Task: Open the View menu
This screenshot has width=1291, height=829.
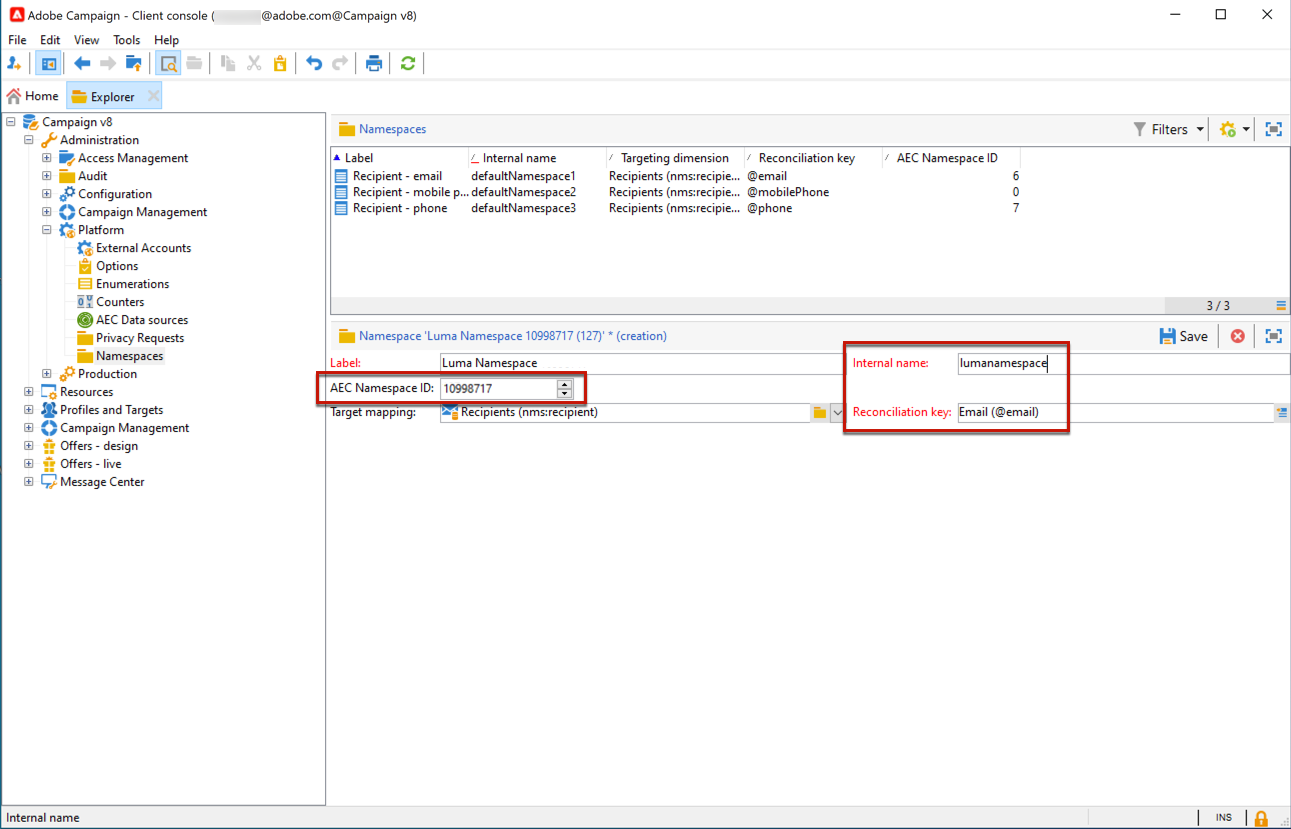Action: click(87, 40)
